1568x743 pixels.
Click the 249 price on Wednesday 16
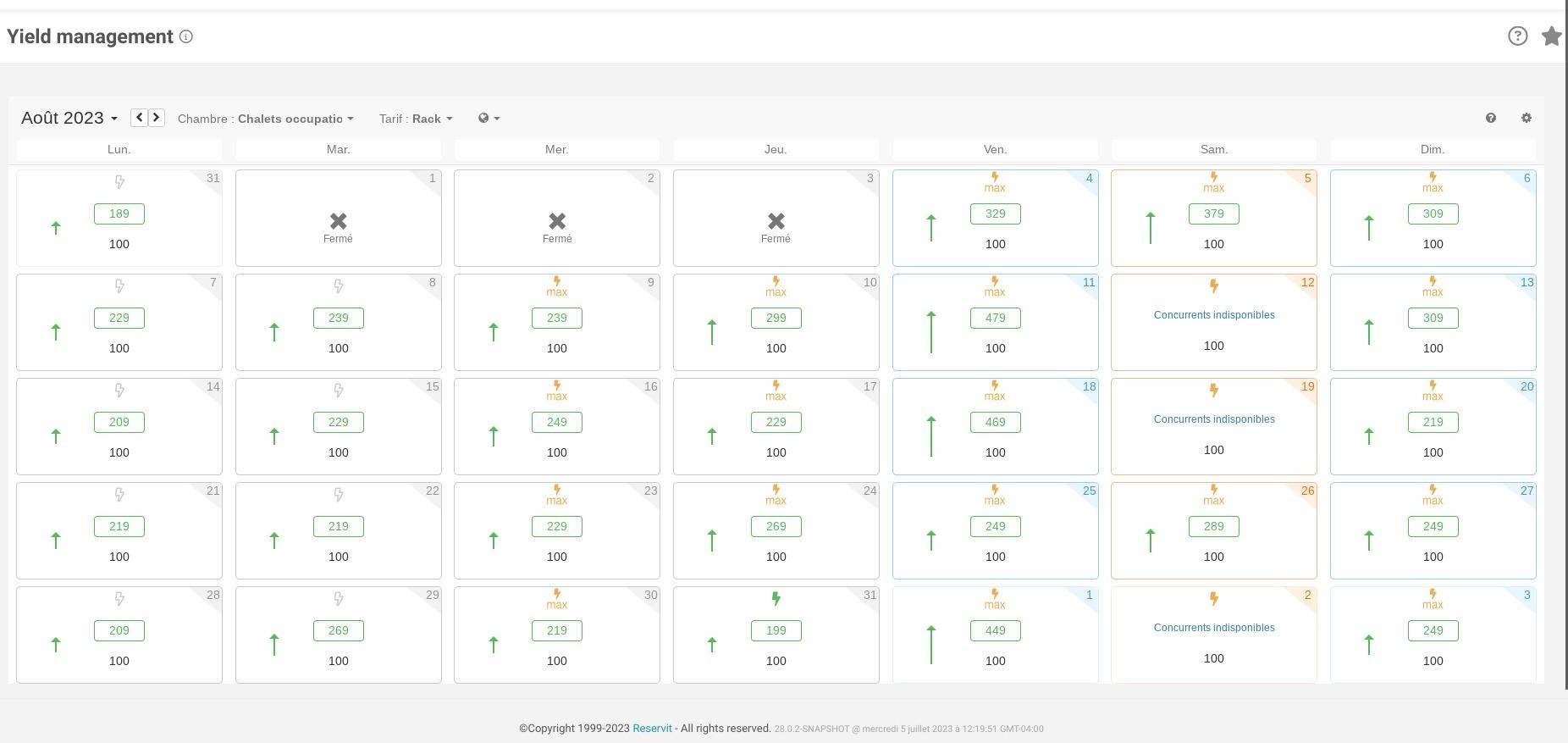click(x=557, y=422)
